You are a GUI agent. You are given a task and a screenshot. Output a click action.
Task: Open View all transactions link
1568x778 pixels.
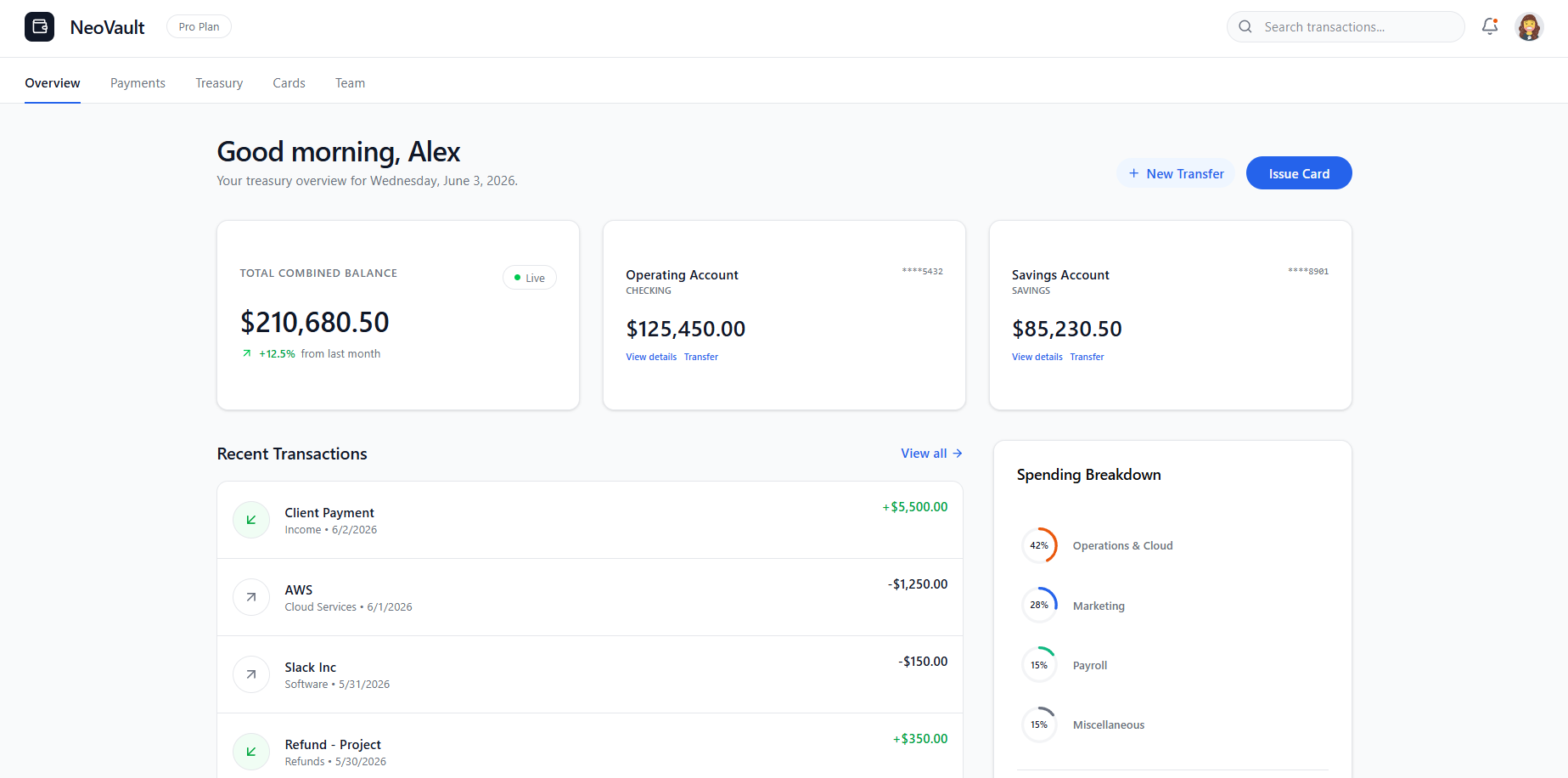931,454
